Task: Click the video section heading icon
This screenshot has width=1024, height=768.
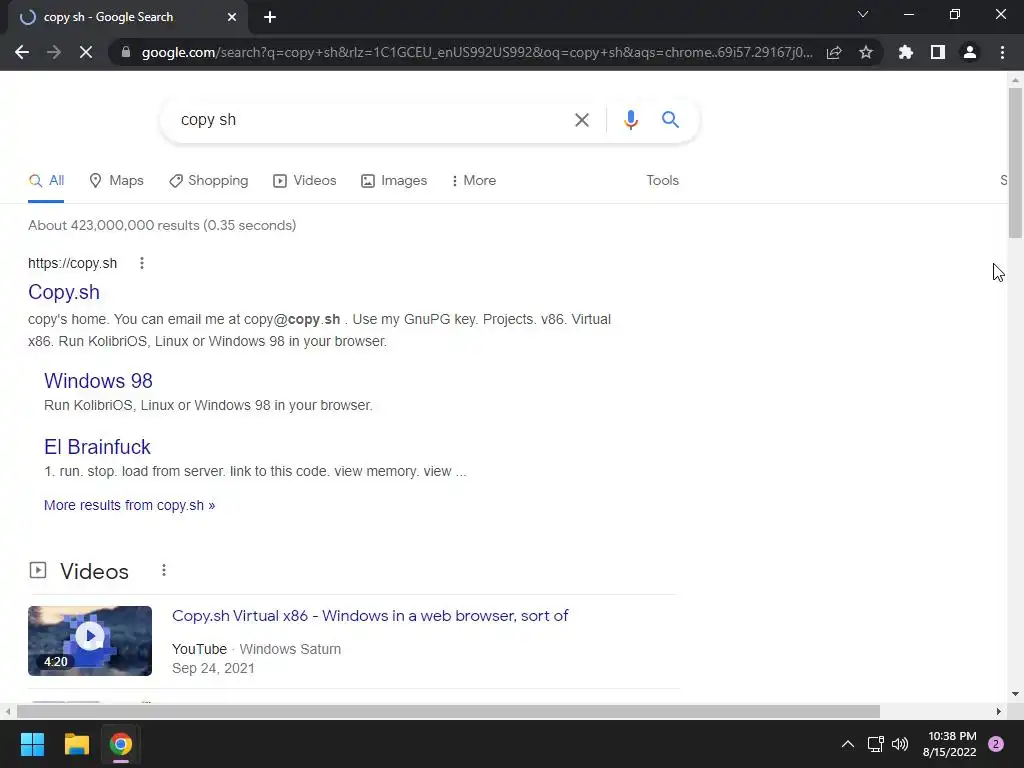Action: [x=38, y=571]
